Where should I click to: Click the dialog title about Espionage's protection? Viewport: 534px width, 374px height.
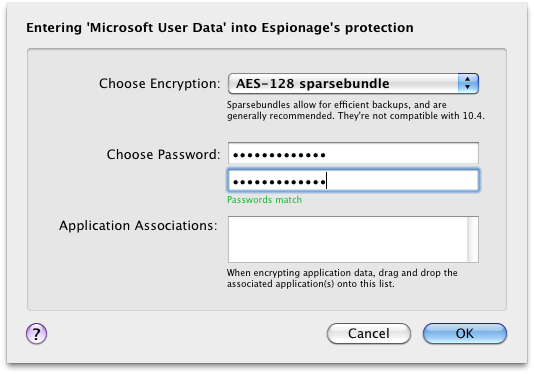pos(220,28)
